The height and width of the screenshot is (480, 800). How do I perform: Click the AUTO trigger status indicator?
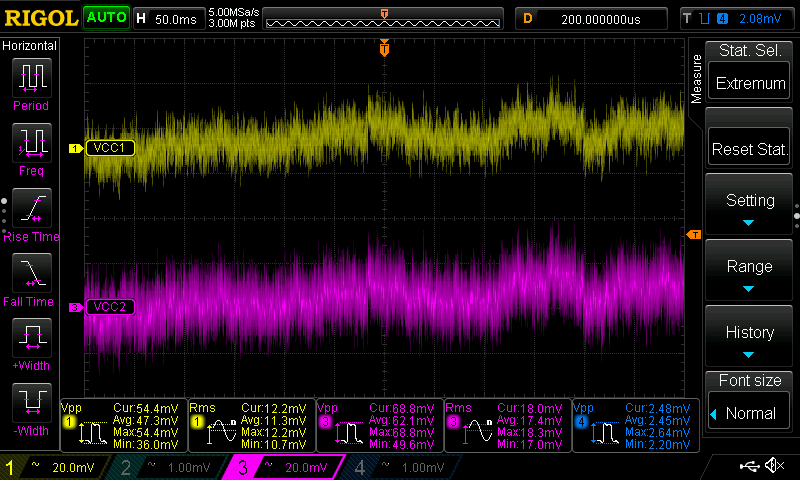106,17
